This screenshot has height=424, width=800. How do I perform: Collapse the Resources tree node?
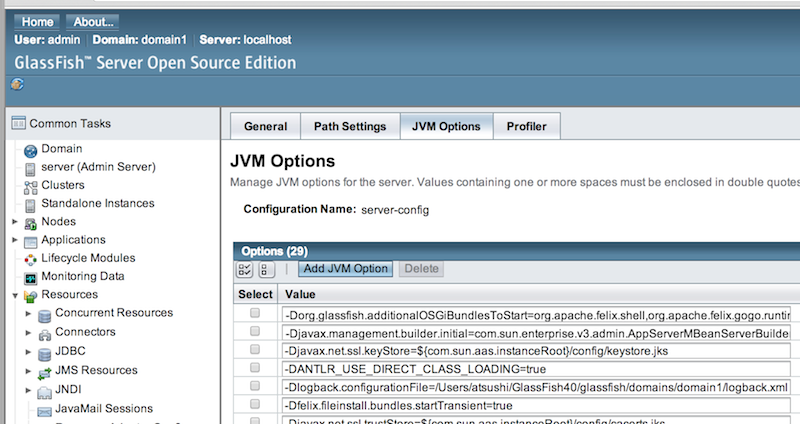[x=14, y=296]
